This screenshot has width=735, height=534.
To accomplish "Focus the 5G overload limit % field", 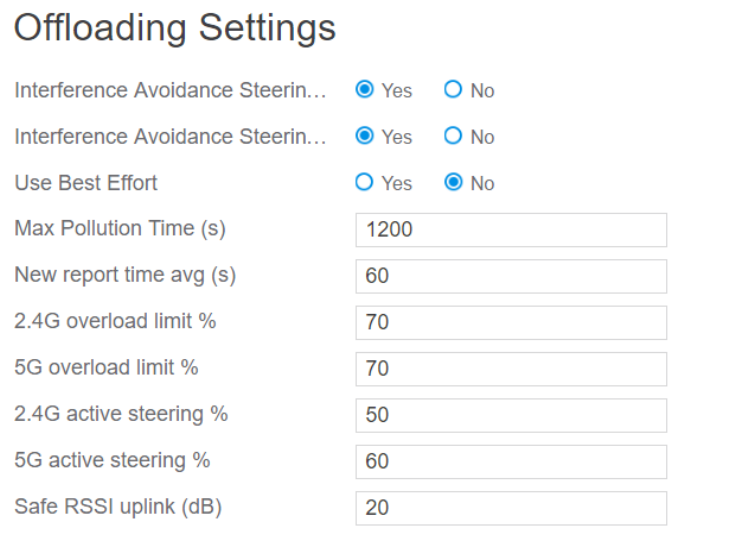I will pos(510,369).
